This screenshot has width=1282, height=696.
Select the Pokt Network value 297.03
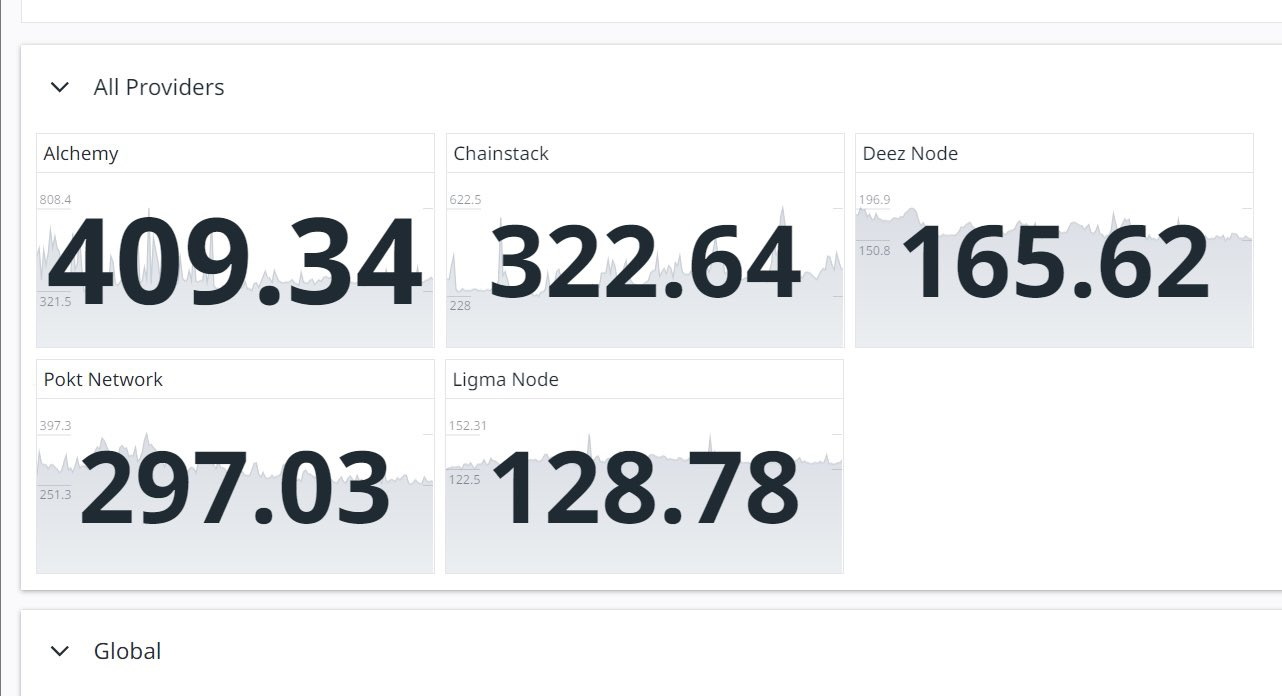(x=235, y=488)
